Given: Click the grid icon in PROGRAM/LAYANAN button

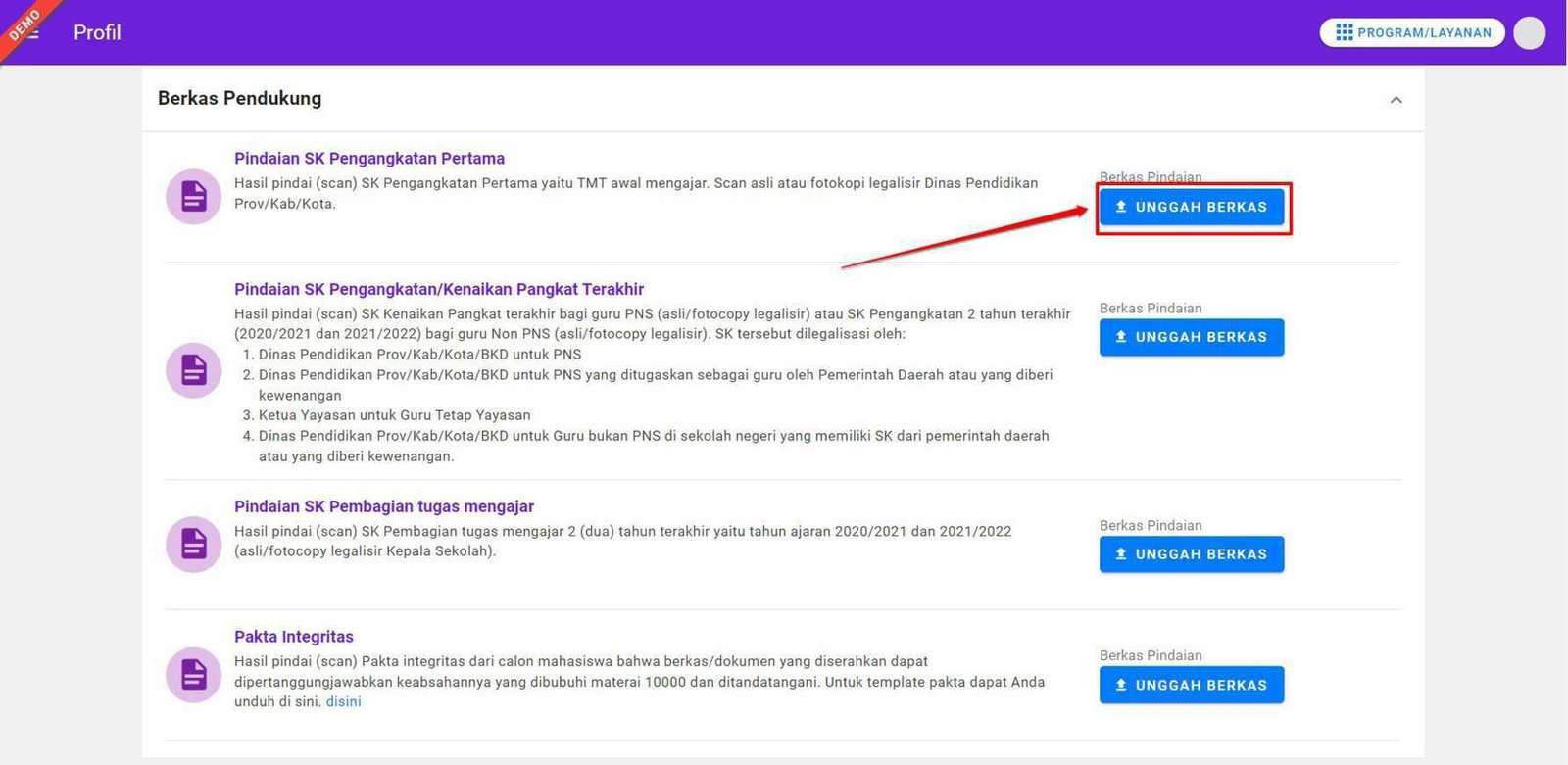Looking at the screenshot, I should pos(1344,32).
